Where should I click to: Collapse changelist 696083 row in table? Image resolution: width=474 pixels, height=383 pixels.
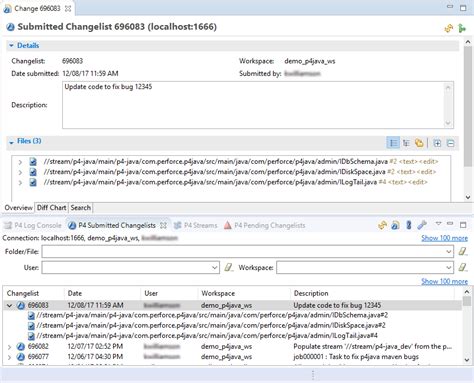point(10,305)
